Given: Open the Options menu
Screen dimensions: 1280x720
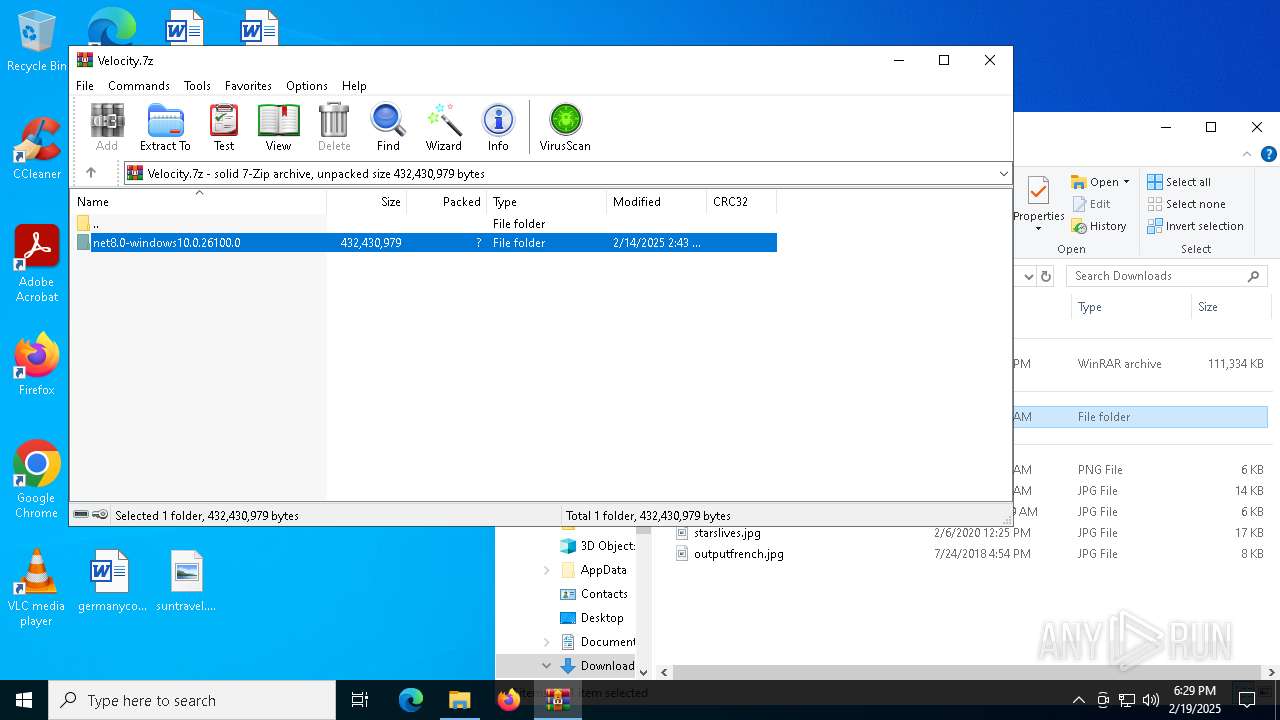Looking at the screenshot, I should click(x=307, y=86).
